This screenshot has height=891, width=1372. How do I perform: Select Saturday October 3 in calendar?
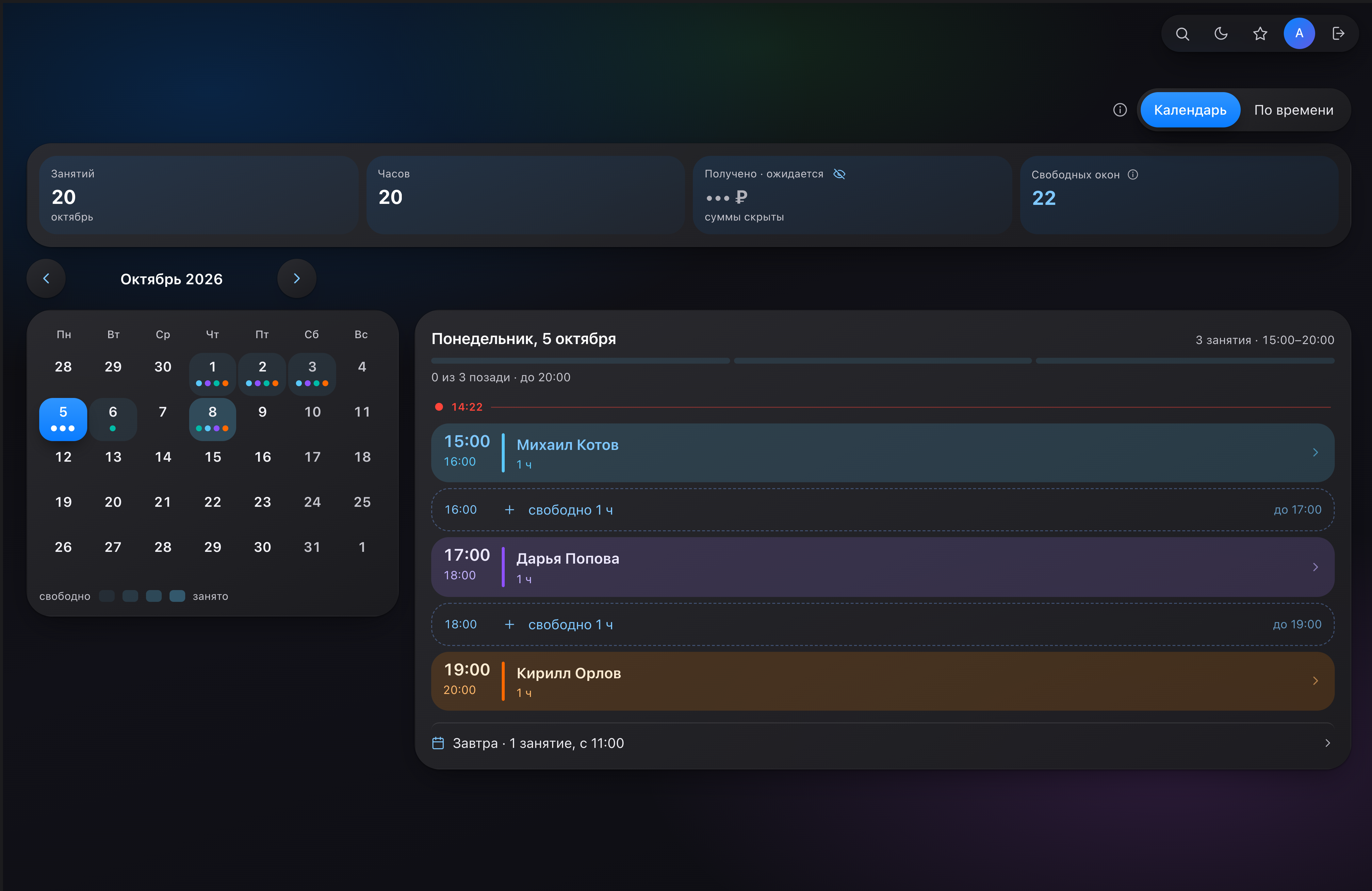coord(312,374)
